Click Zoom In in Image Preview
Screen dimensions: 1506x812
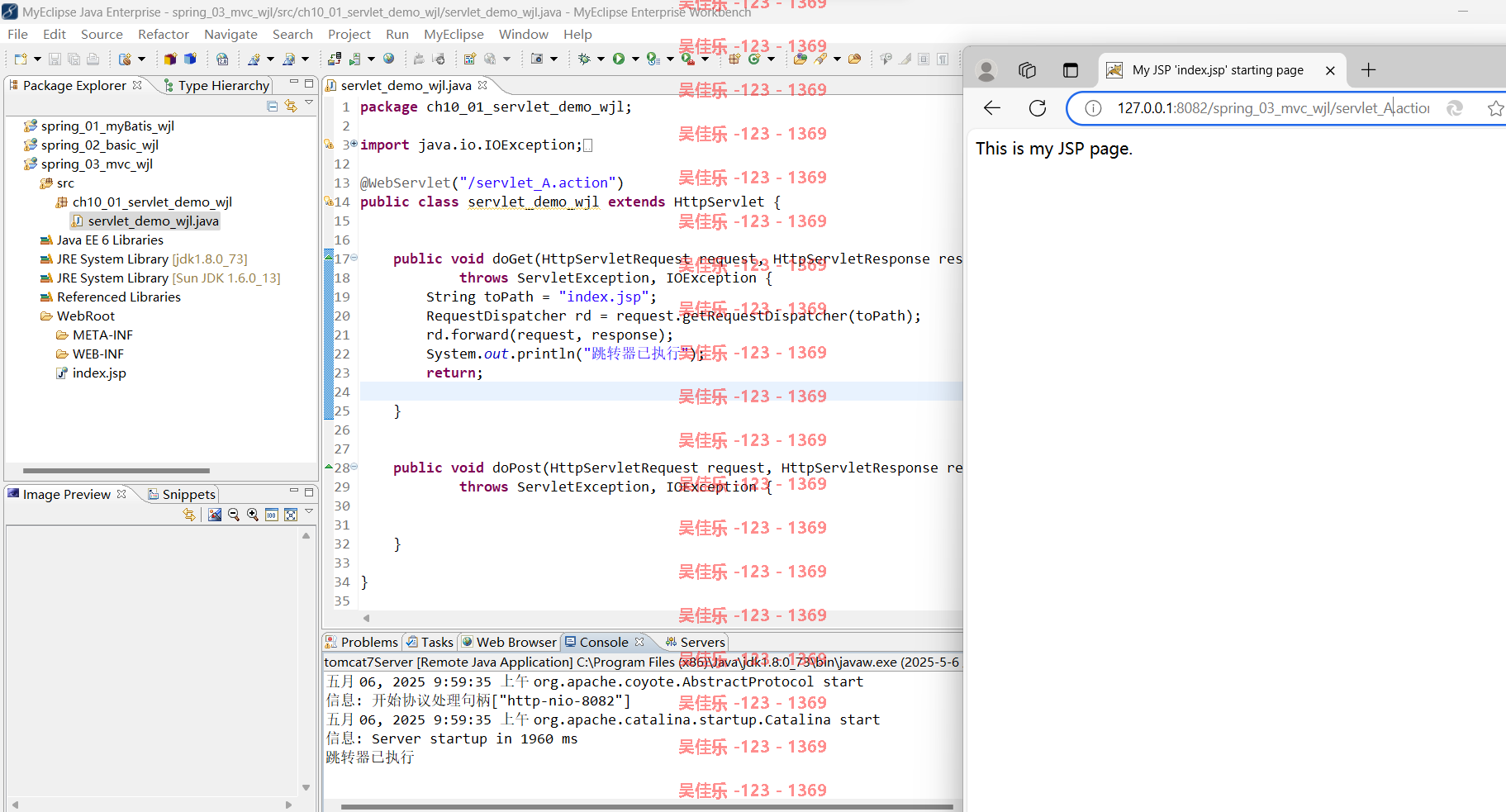[x=253, y=515]
